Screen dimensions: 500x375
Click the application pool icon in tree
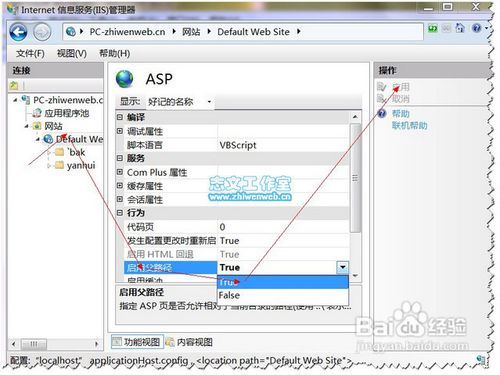click(x=37, y=113)
